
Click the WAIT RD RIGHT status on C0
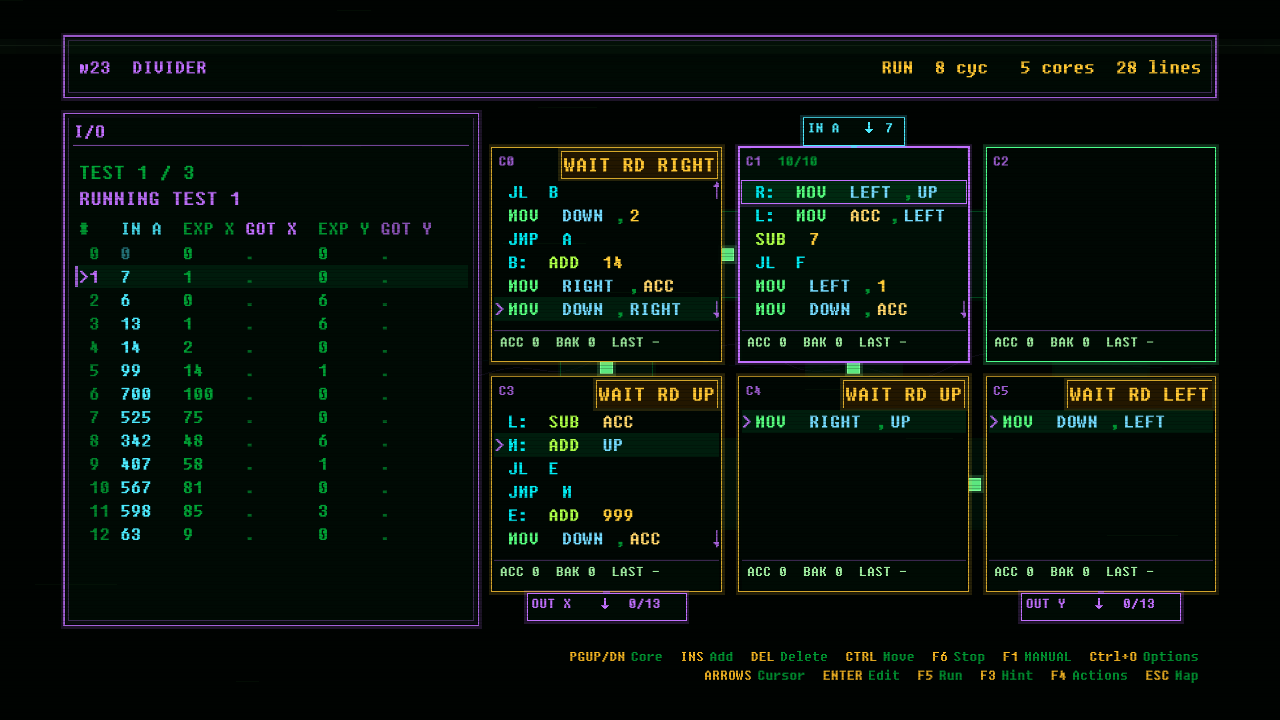pos(639,165)
